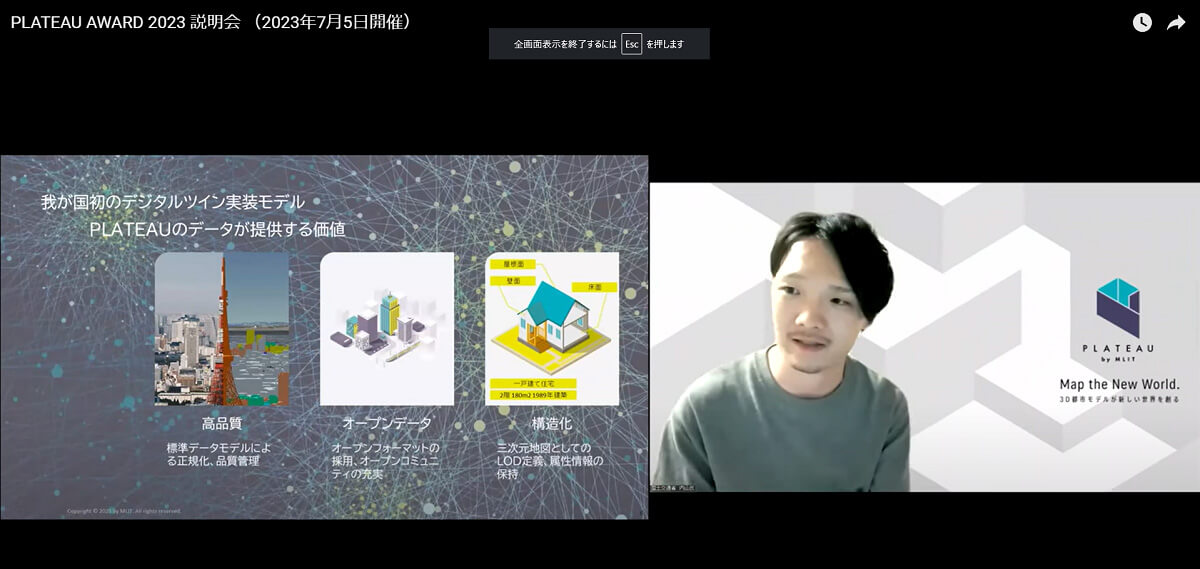Click the オープンデータ heading on the slide
The height and width of the screenshot is (569, 1200).
point(386,424)
